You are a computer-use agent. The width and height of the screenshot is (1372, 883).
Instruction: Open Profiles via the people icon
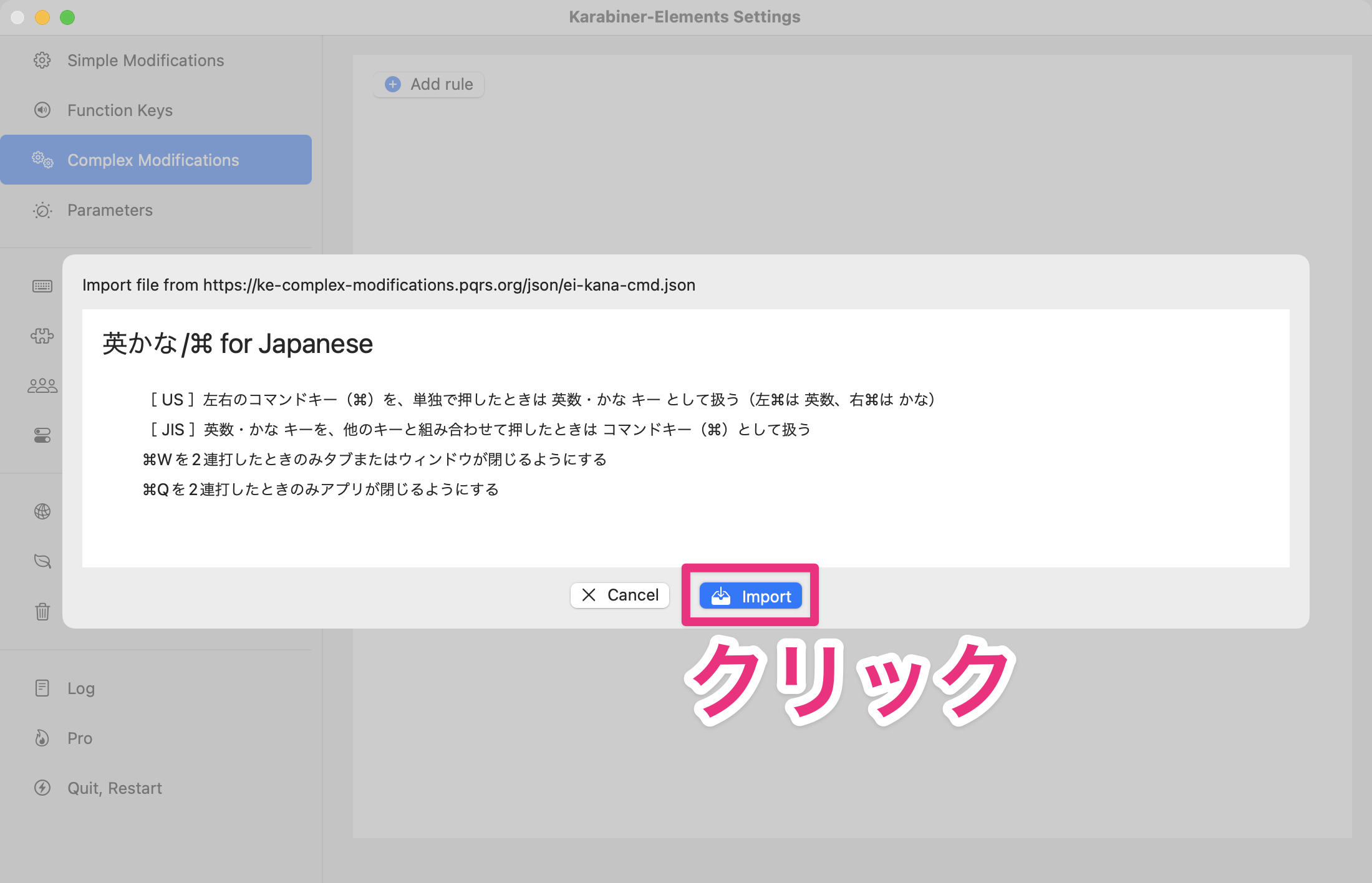[x=42, y=385]
